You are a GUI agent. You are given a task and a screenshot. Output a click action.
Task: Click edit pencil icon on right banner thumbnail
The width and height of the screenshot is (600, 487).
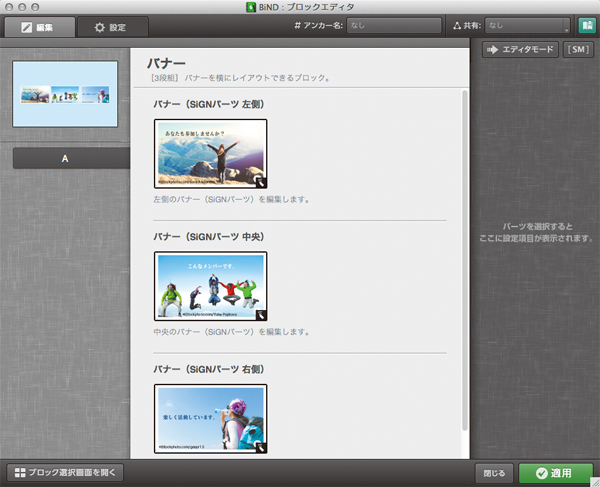point(259,447)
